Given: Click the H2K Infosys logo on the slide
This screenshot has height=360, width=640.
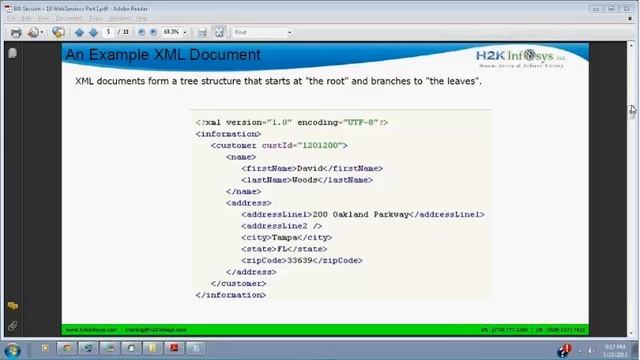Looking at the screenshot, I should (x=521, y=58).
